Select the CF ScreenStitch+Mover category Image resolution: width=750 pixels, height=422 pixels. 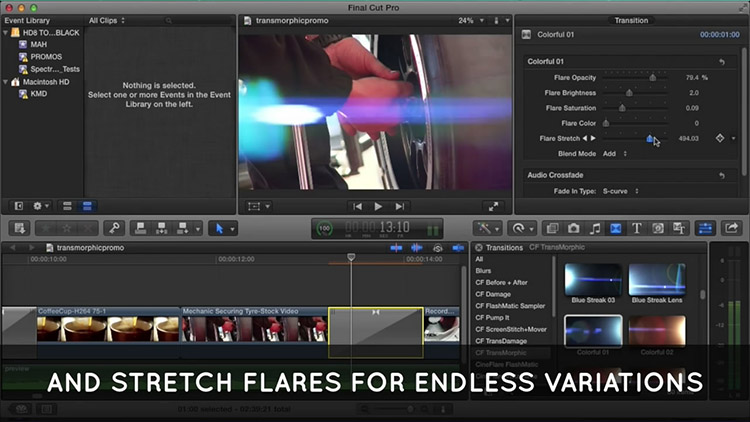[x=511, y=329]
